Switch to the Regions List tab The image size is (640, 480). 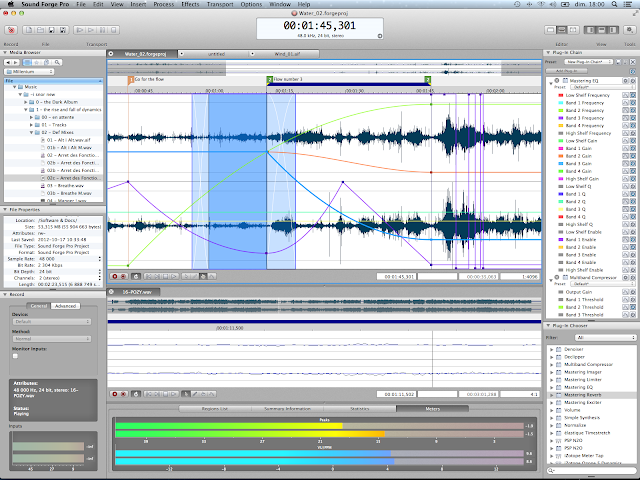coord(215,409)
